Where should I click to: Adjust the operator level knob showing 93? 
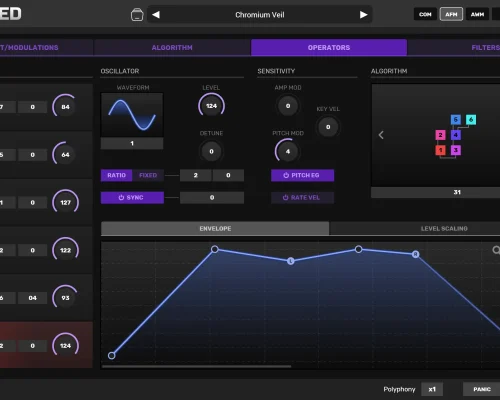65,298
